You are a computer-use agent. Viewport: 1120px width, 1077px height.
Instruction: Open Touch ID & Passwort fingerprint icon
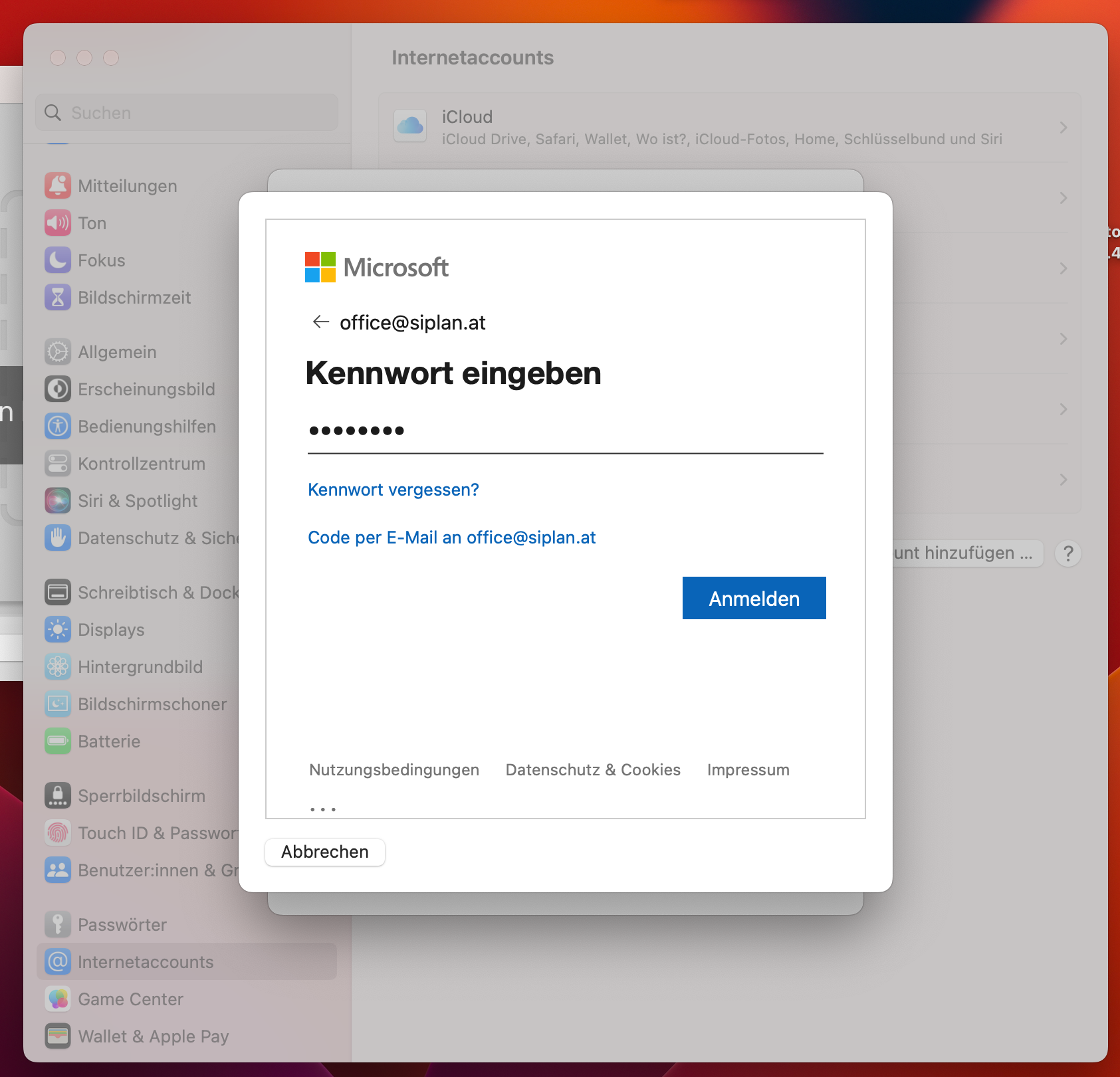[x=58, y=832]
